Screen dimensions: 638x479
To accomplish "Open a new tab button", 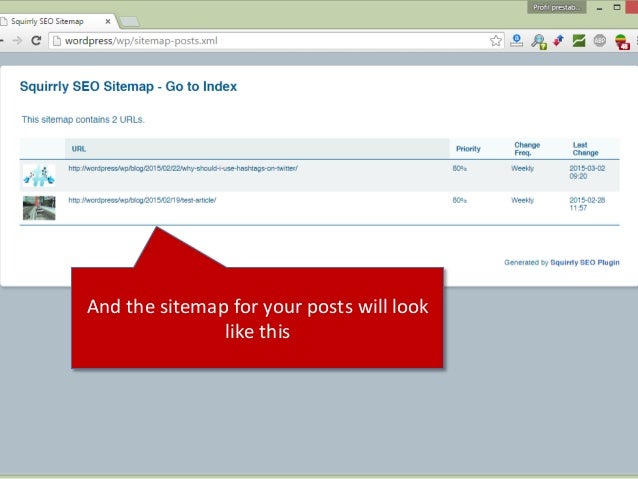I will [129, 22].
